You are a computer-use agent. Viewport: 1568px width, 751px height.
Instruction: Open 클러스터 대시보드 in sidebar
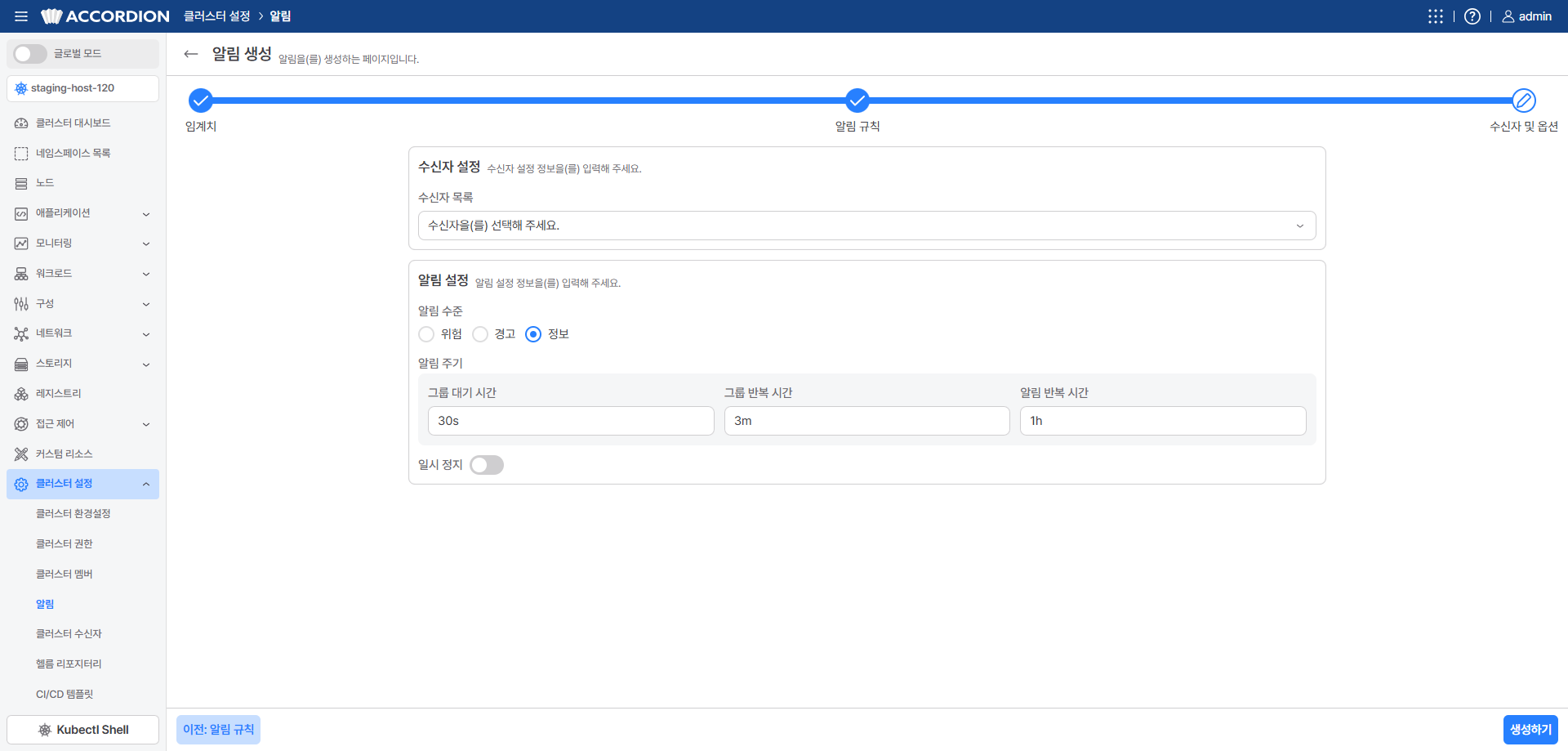[82, 123]
